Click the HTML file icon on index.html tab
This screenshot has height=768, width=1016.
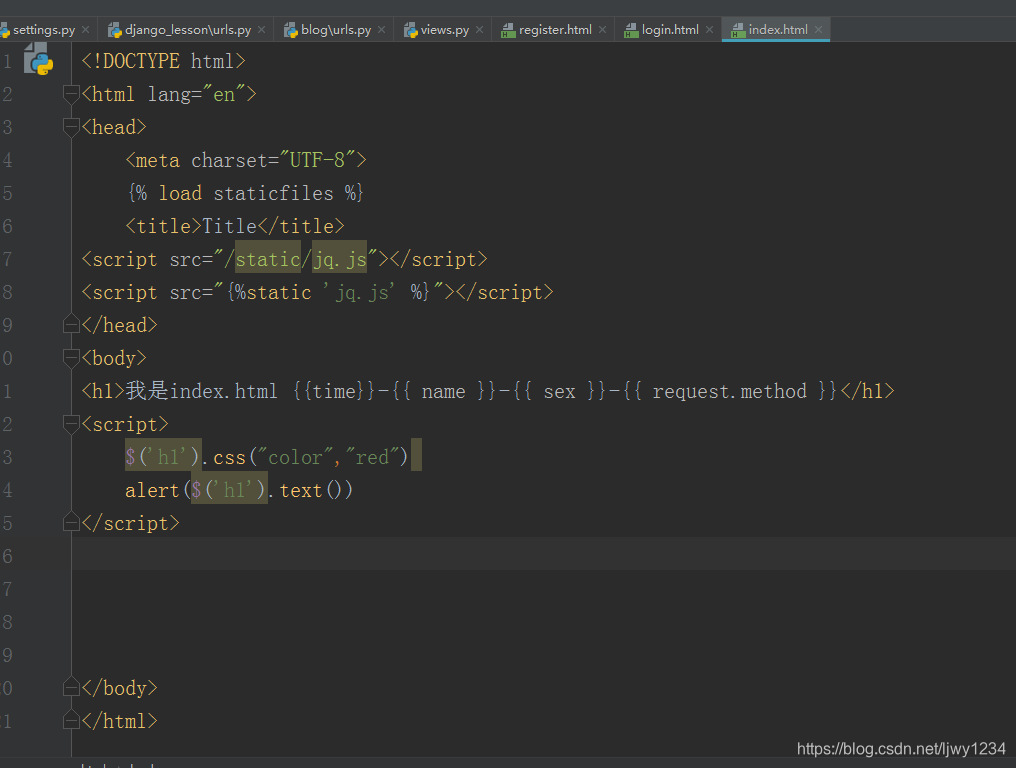click(x=738, y=30)
